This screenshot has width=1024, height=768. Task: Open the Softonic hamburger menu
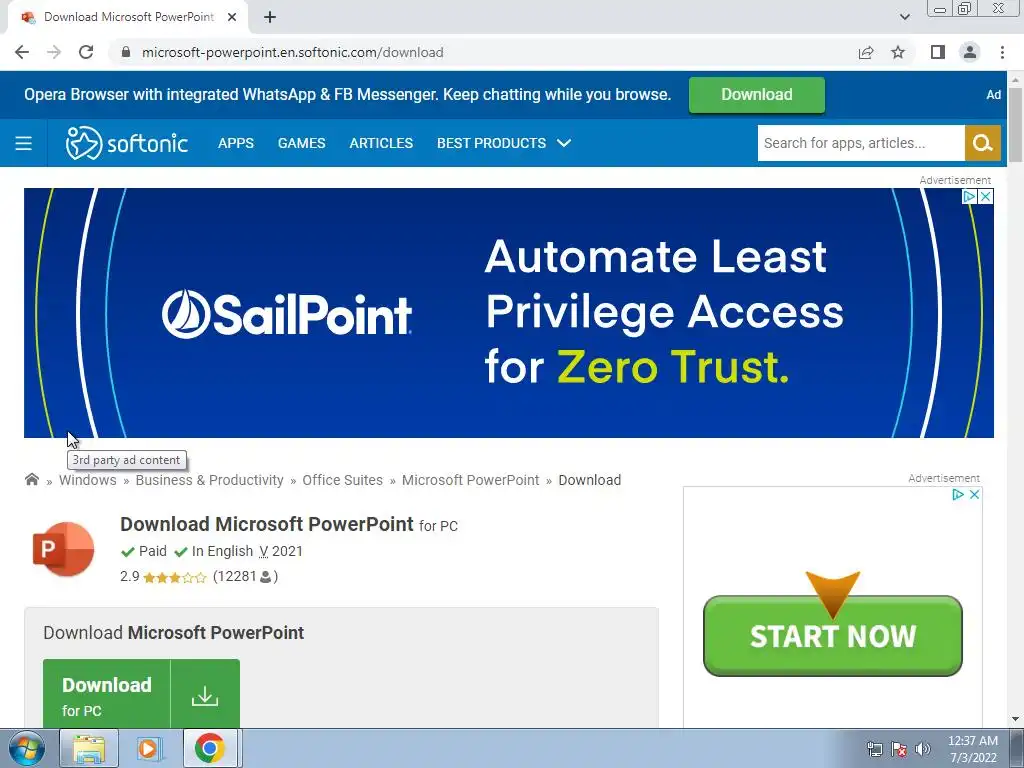pos(24,143)
